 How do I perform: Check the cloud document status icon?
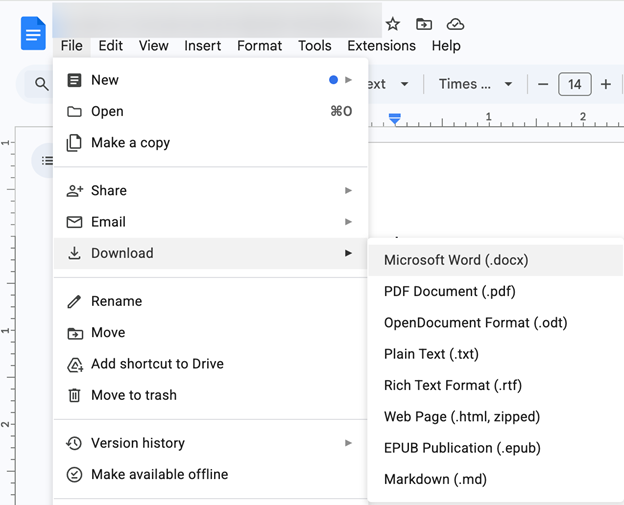455,24
